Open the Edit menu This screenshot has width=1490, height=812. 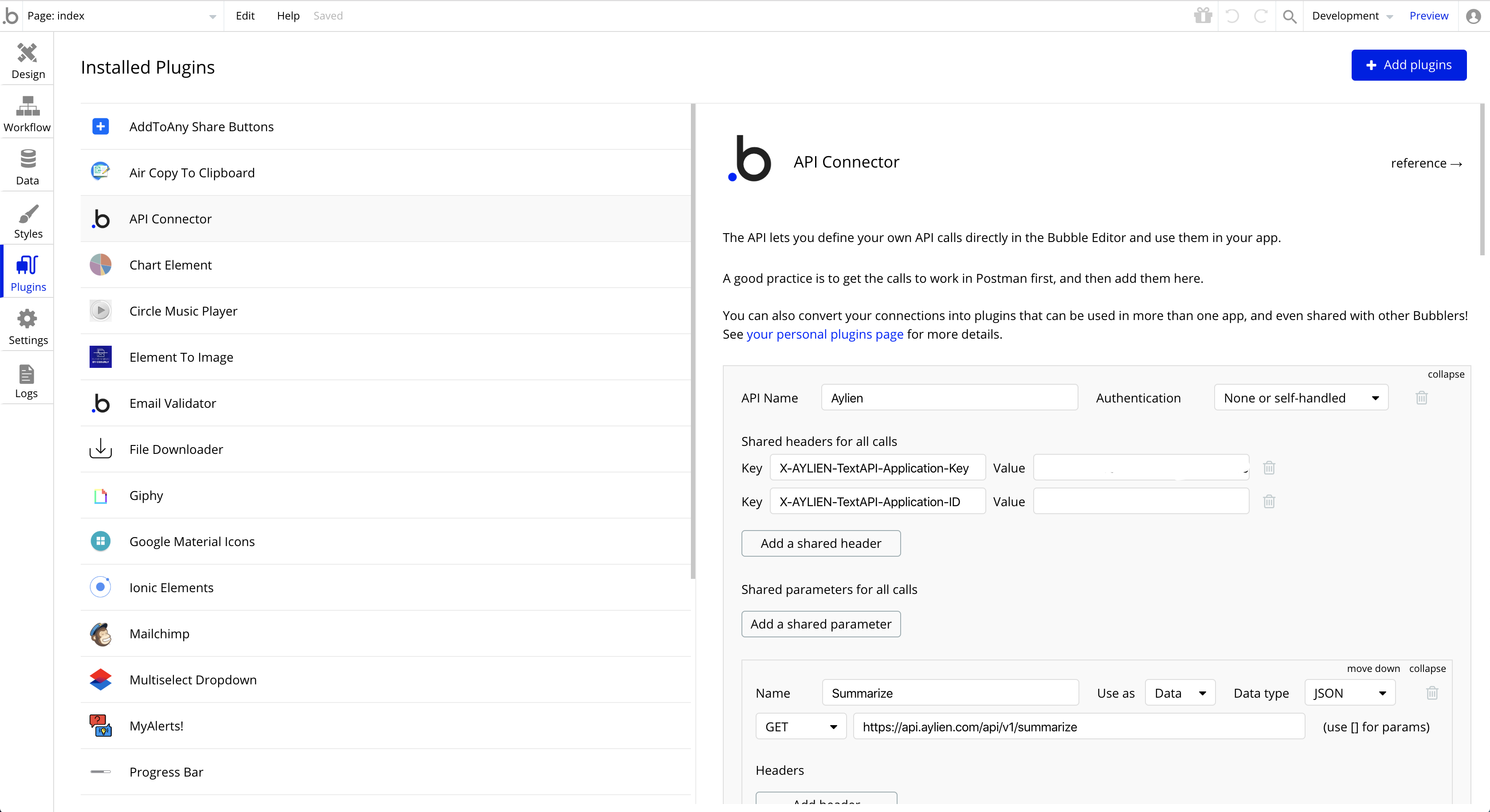[x=245, y=16]
